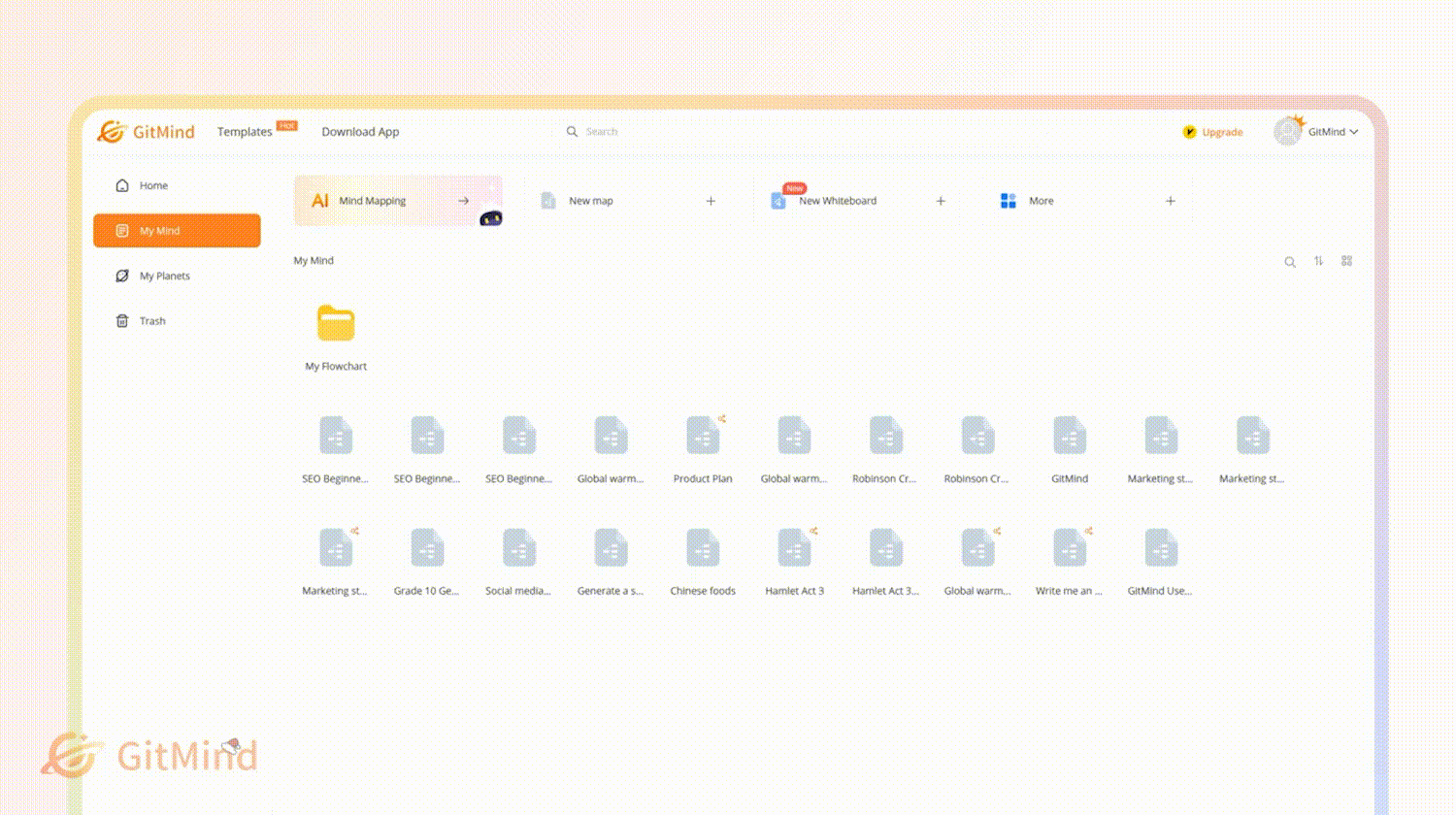This screenshot has width=1456, height=815.
Task: Open the Social media... file
Action: click(519, 548)
